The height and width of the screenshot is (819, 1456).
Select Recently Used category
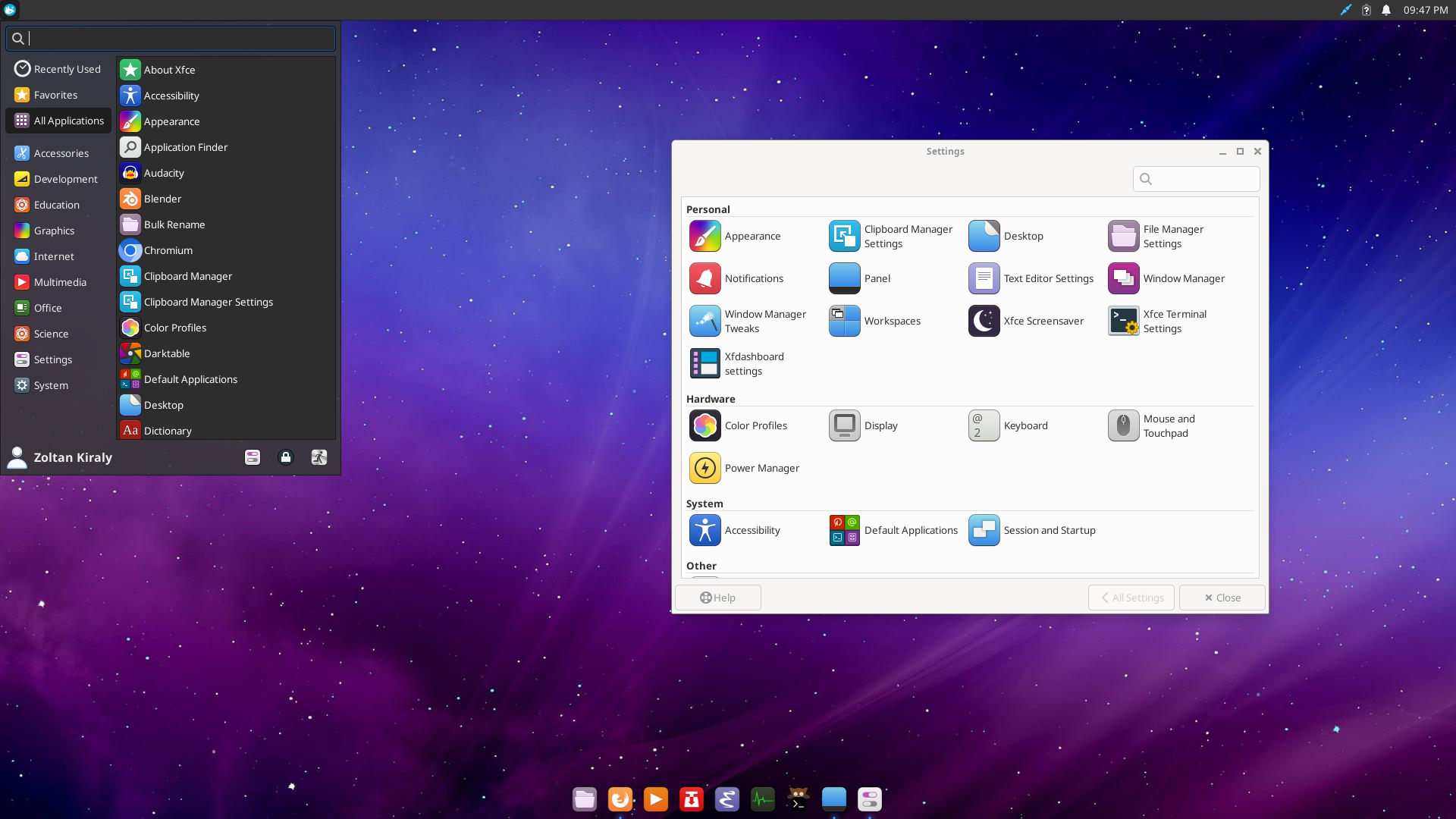pos(58,69)
